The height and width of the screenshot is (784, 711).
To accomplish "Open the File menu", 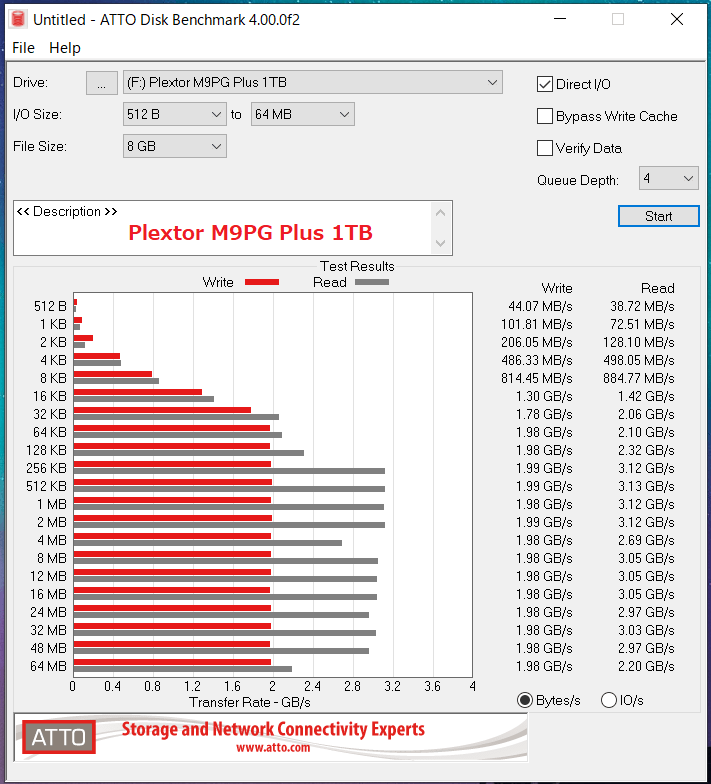I will pyautogui.click(x=23, y=48).
